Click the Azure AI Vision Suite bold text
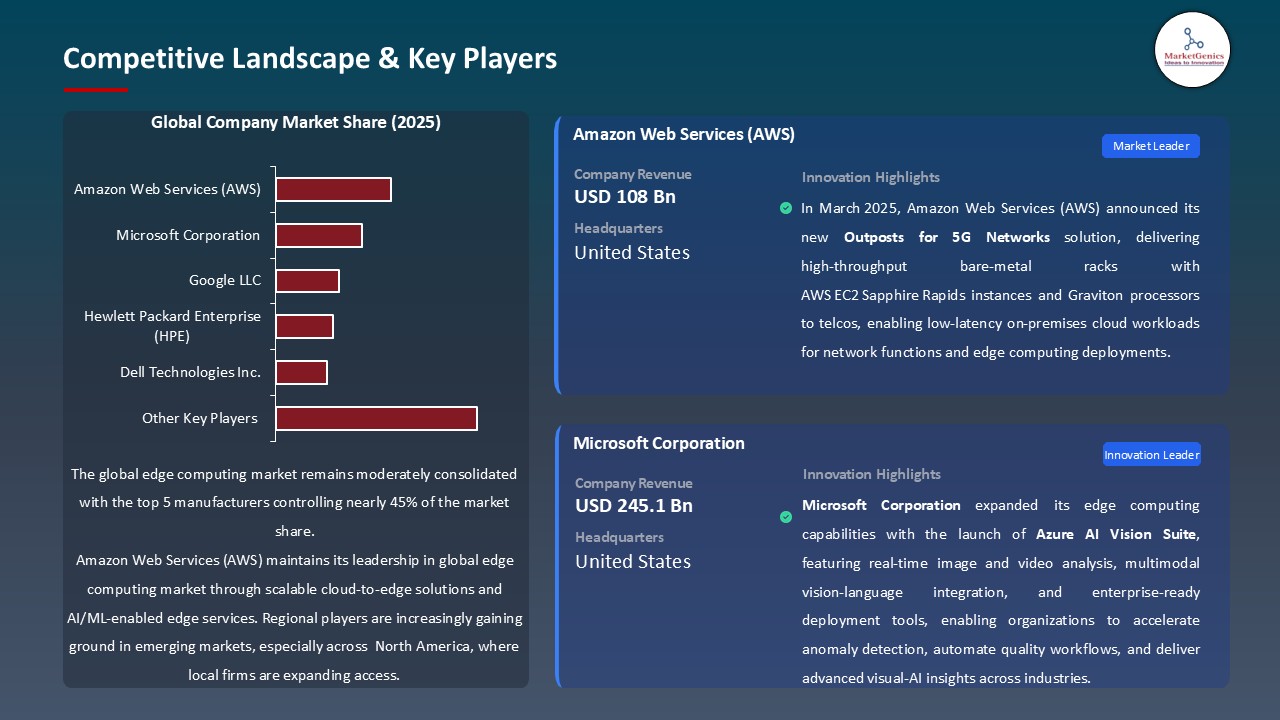This screenshot has width=1280, height=720. (x=1113, y=534)
